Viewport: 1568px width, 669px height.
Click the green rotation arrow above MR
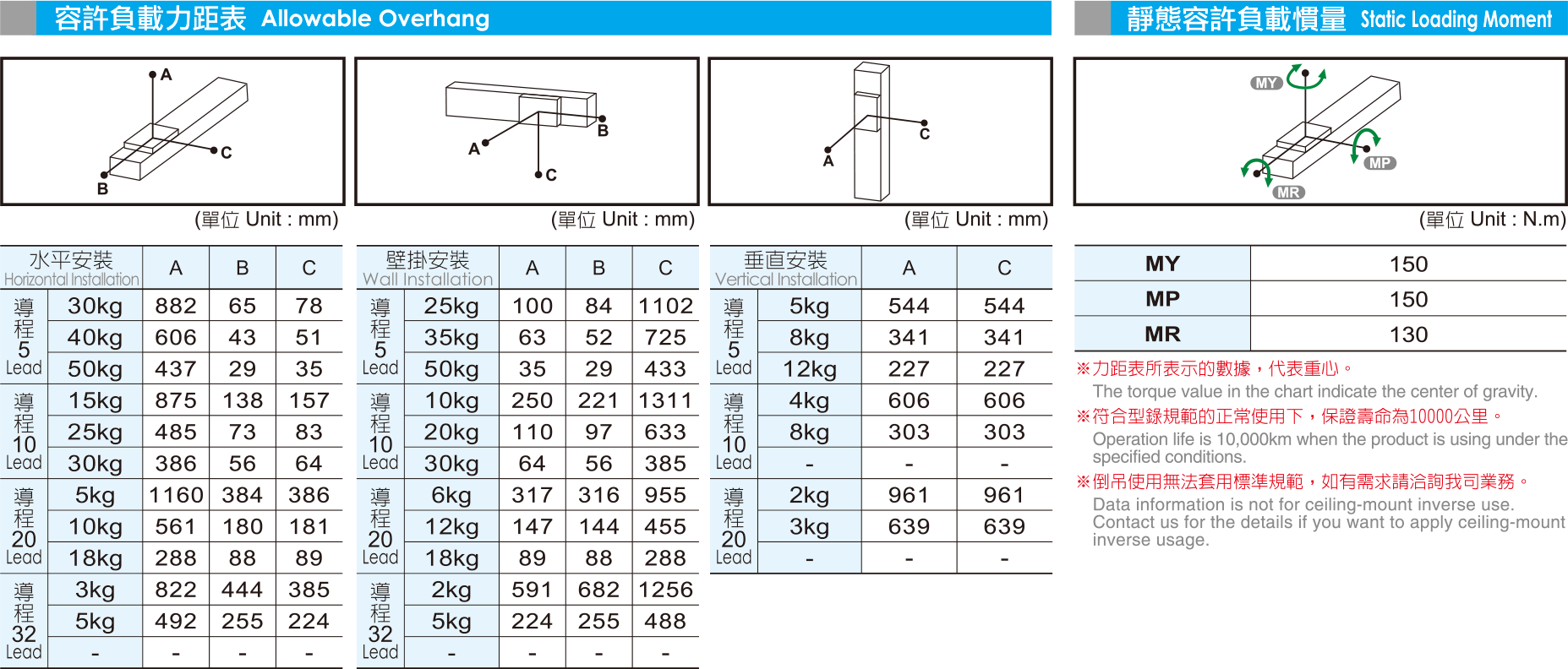coord(1256,170)
